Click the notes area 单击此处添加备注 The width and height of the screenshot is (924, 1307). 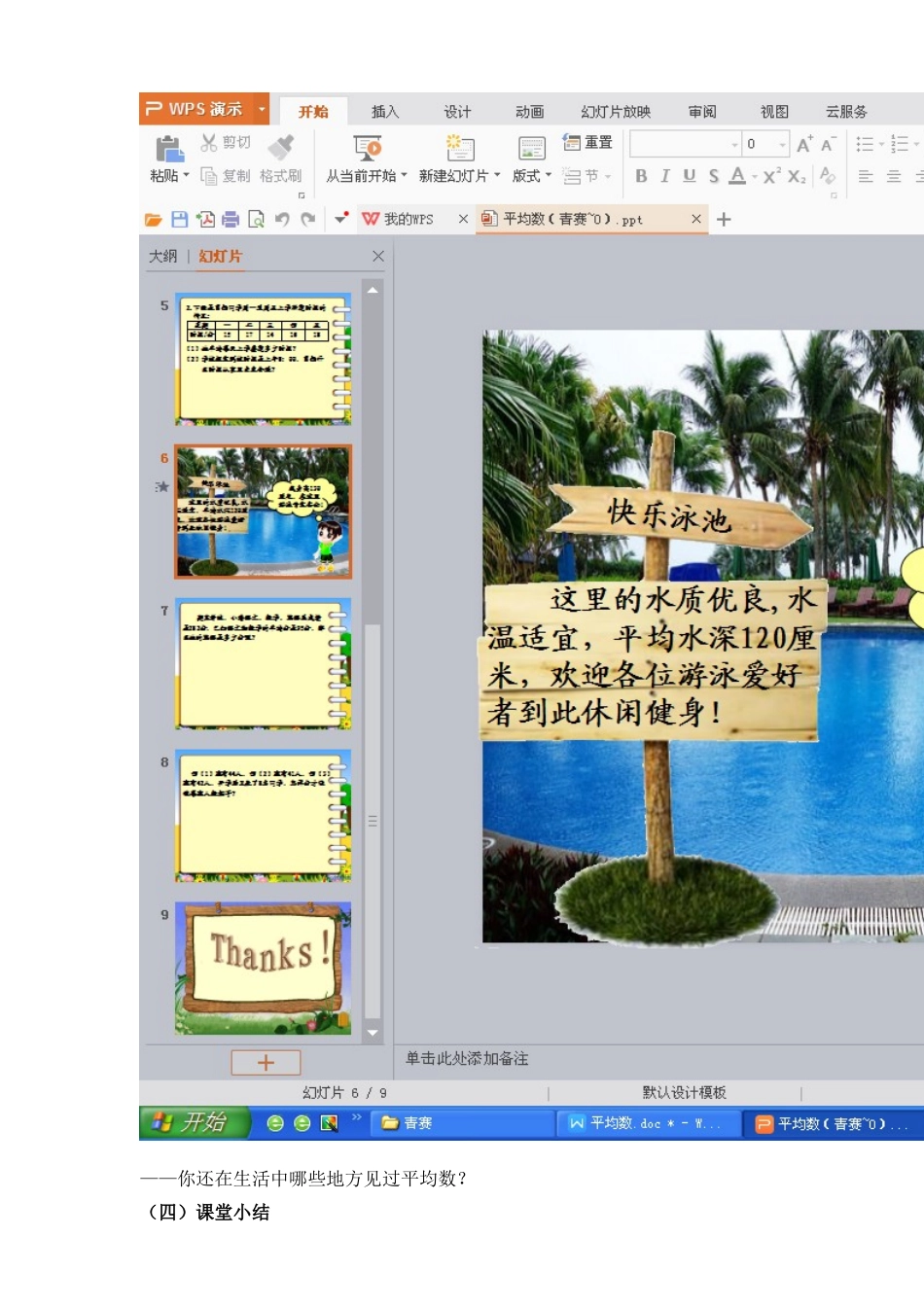(467, 1058)
